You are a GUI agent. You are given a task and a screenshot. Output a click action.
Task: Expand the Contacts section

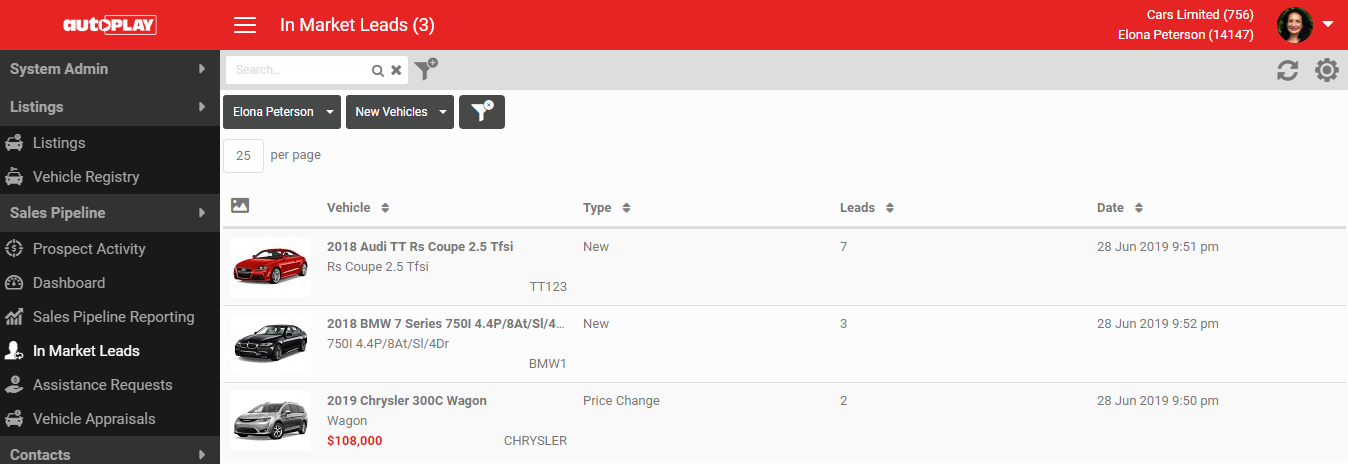tap(110, 454)
